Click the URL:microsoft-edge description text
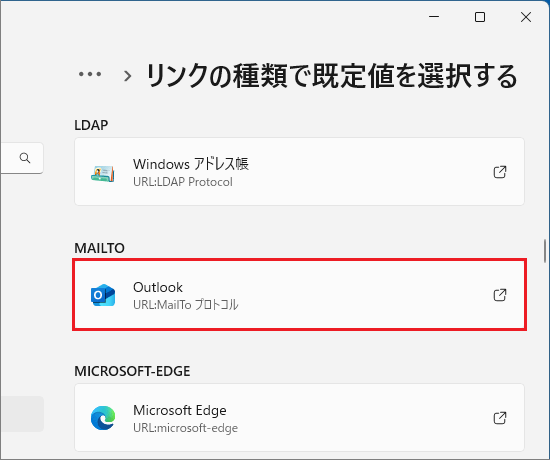This screenshot has width=550, height=460. pos(186,428)
